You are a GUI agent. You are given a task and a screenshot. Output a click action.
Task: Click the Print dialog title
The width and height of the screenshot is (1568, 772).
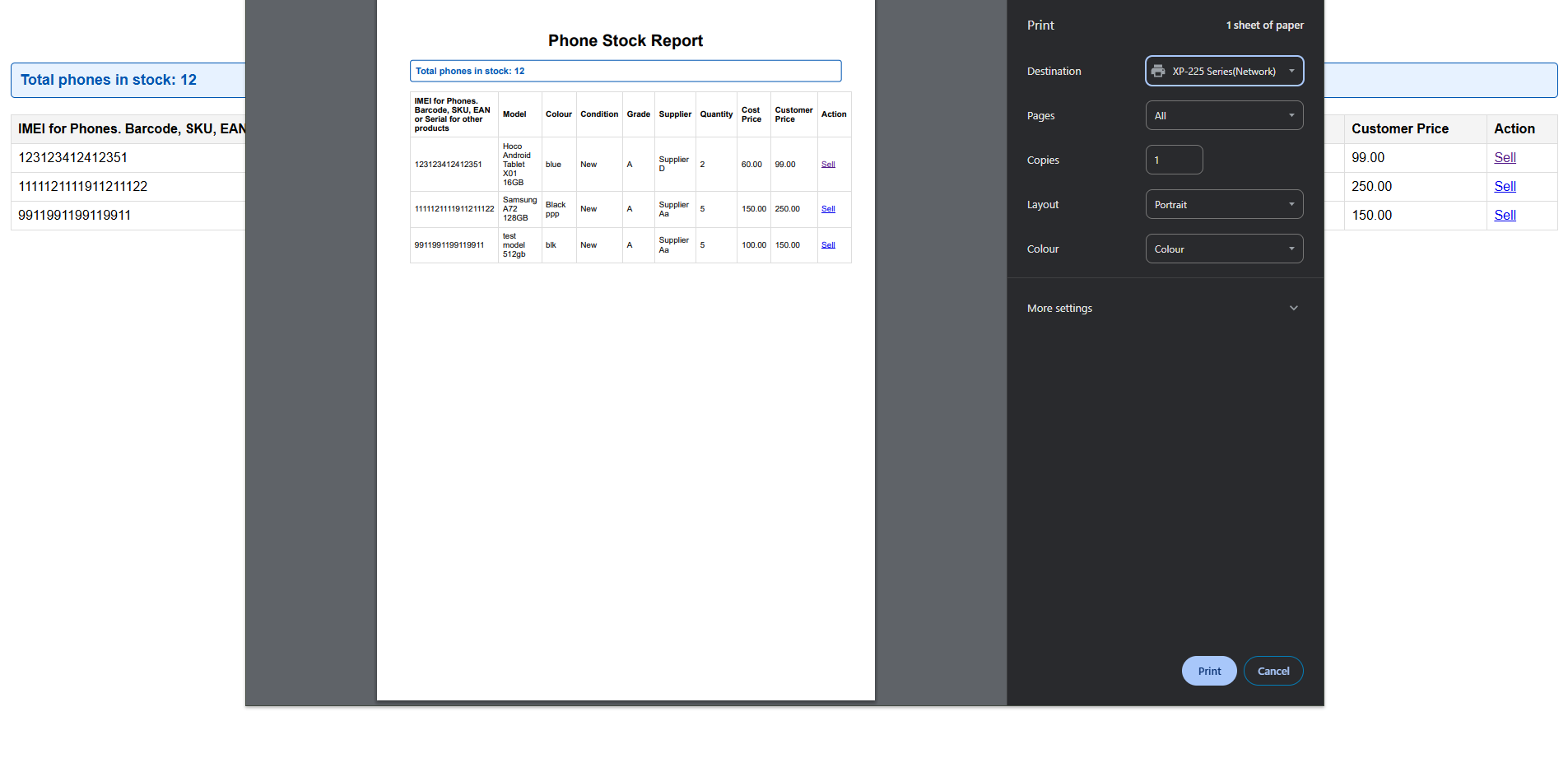pos(1040,26)
